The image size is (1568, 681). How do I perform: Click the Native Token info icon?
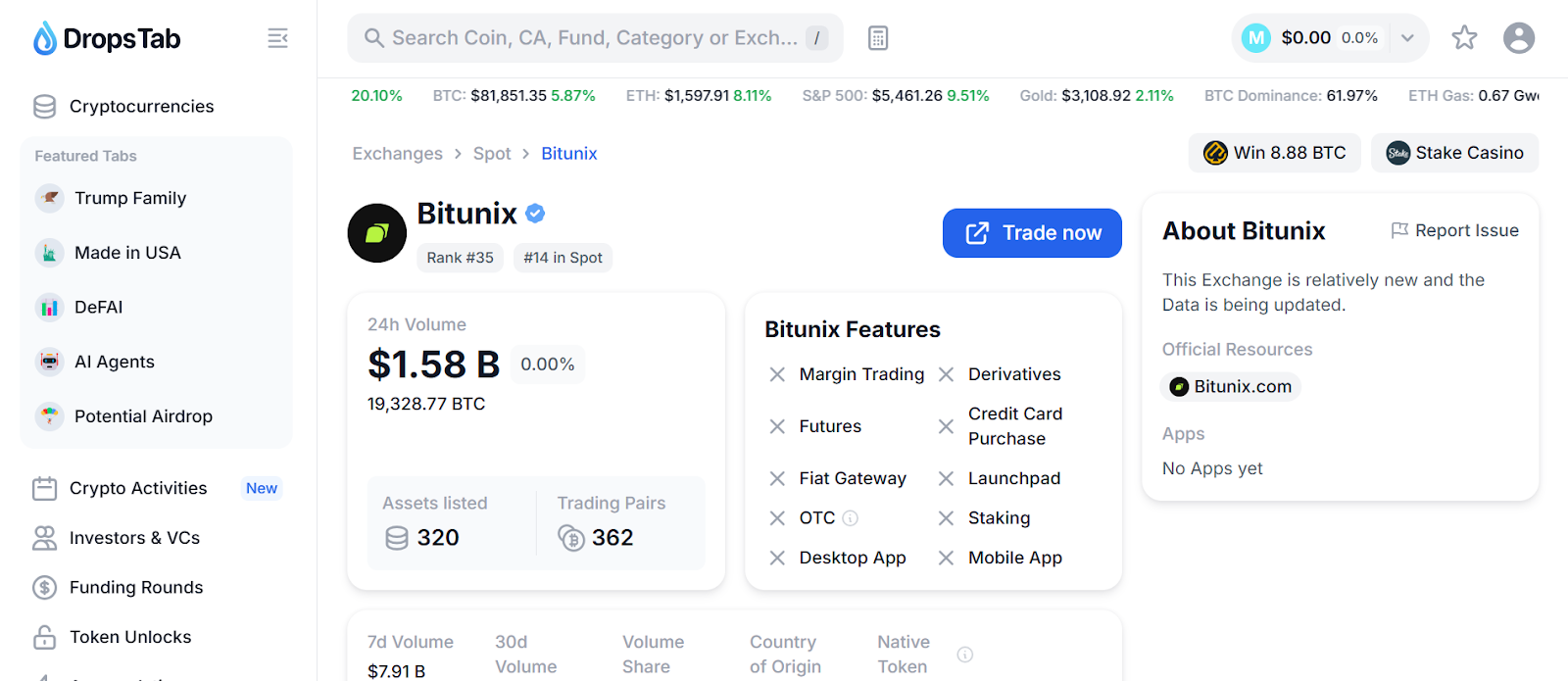965,655
